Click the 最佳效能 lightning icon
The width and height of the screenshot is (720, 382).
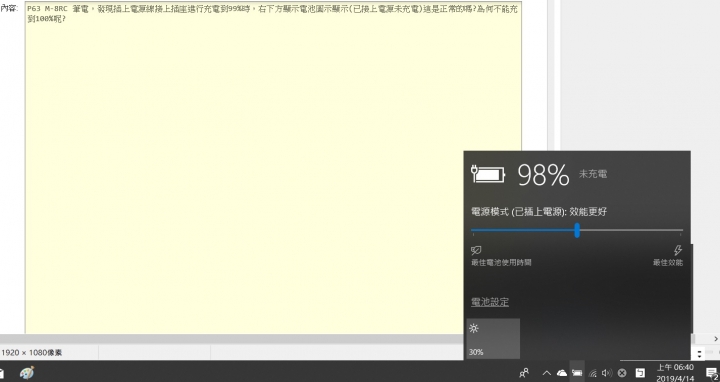point(678,250)
